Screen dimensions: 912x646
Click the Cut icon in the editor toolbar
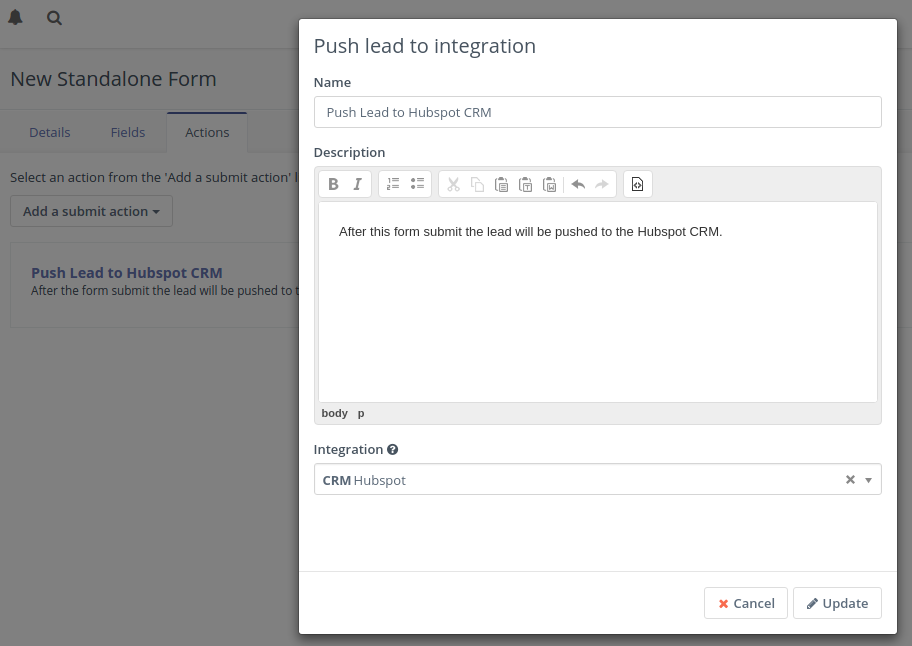coord(453,184)
